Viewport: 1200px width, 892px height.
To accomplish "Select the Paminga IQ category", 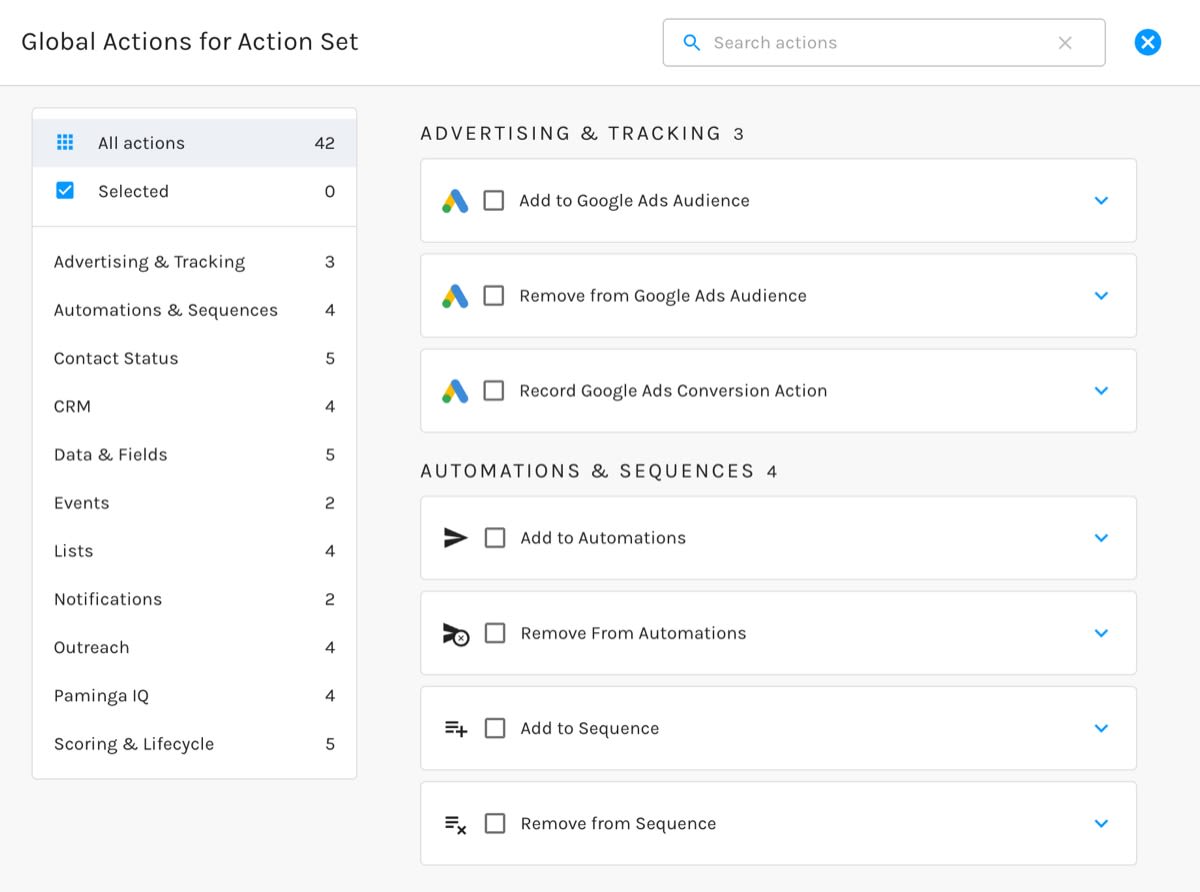I will pyautogui.click(x=195, y=696).
